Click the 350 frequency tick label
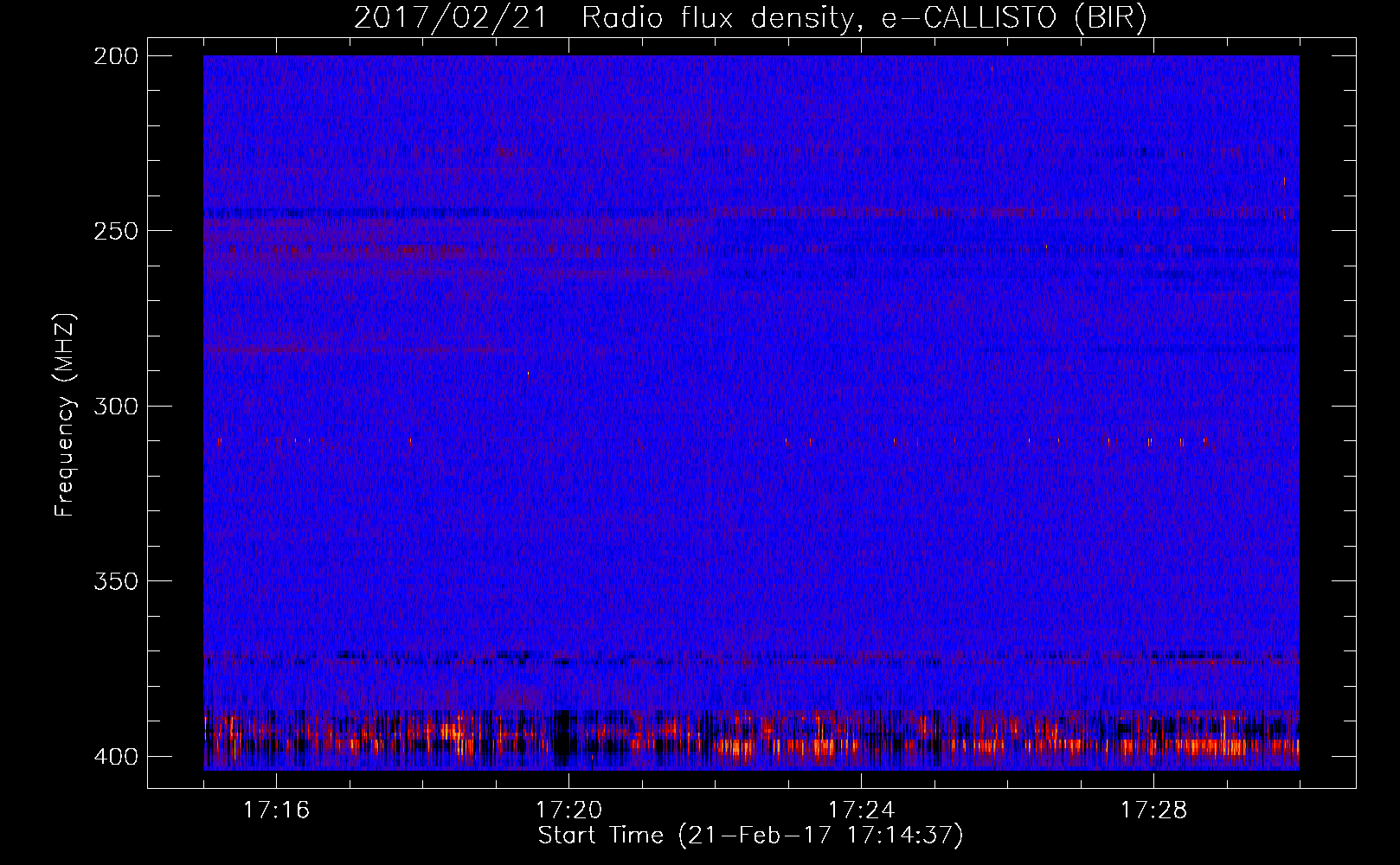The width and height of the screenshot is (1400, 865). (x=115, y=581)
